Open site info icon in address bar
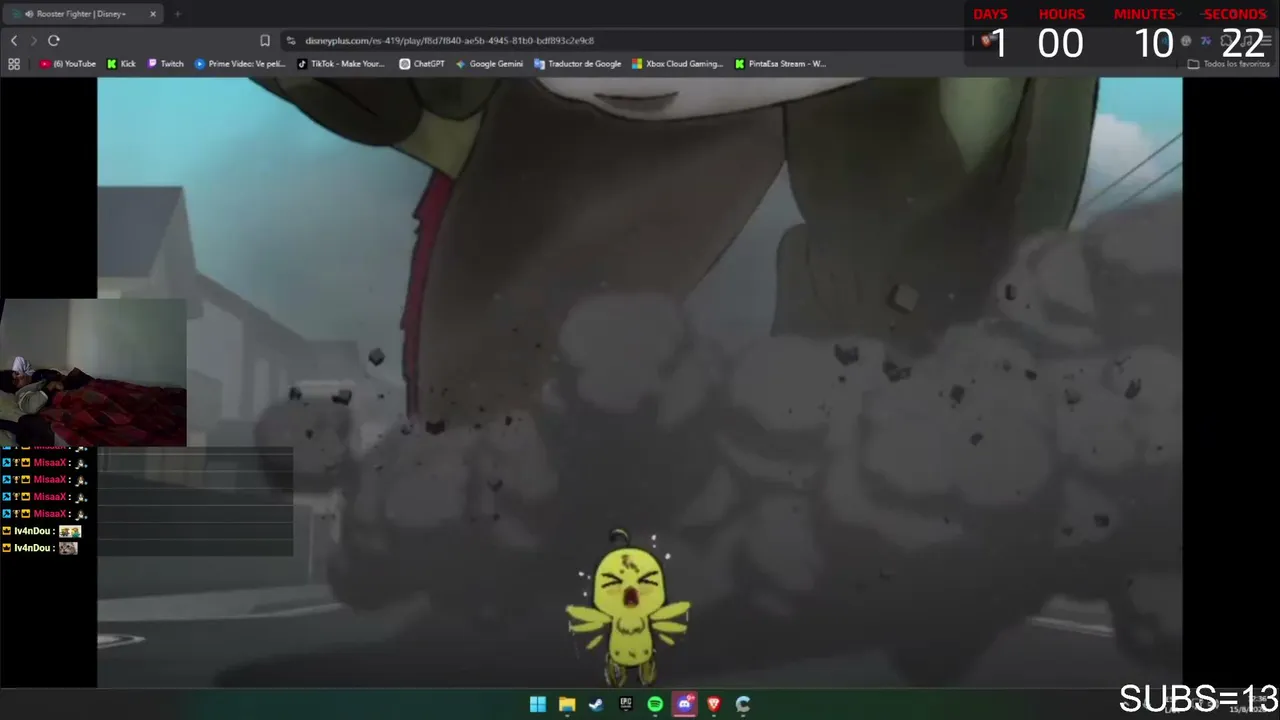This screenshot has height=720, width=1280. click(291, 40)
